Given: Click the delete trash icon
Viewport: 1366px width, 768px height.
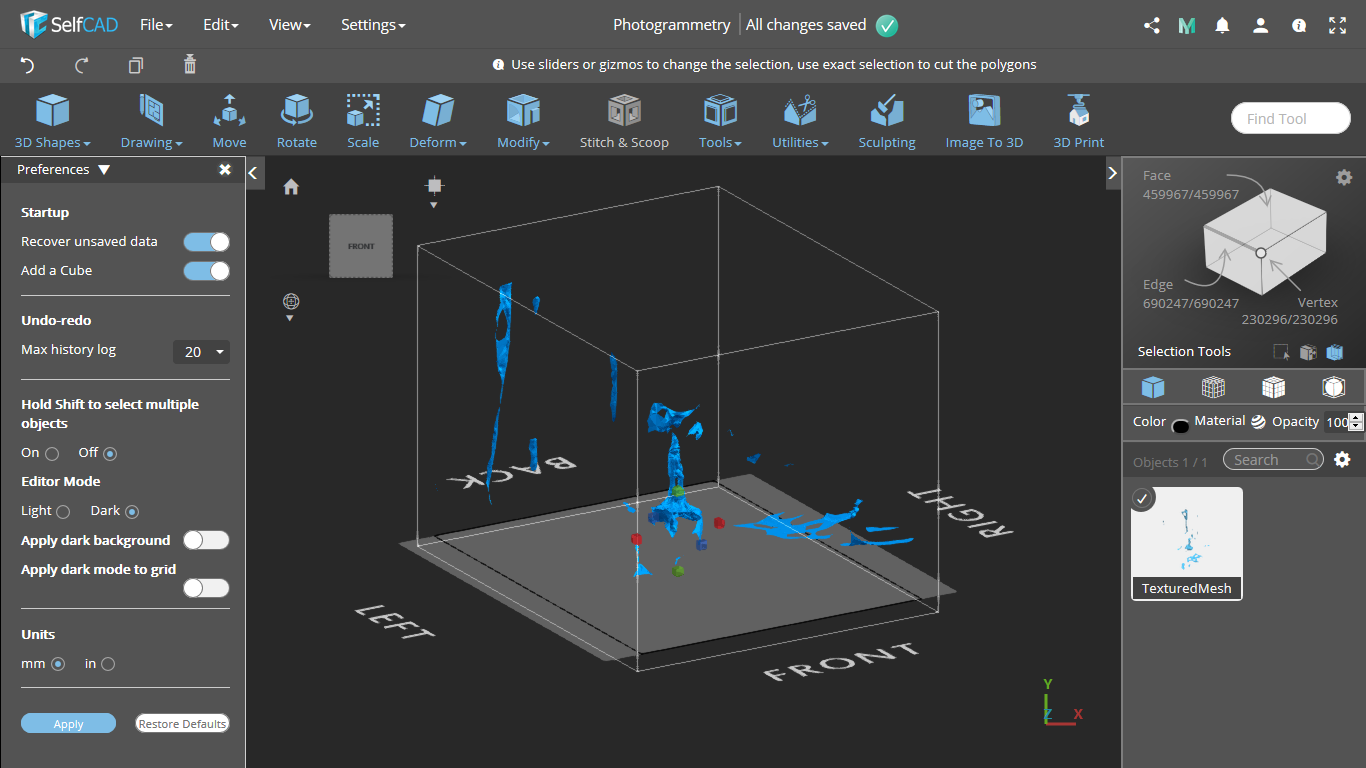Looking at the screenshot, I should click(190, 65).
